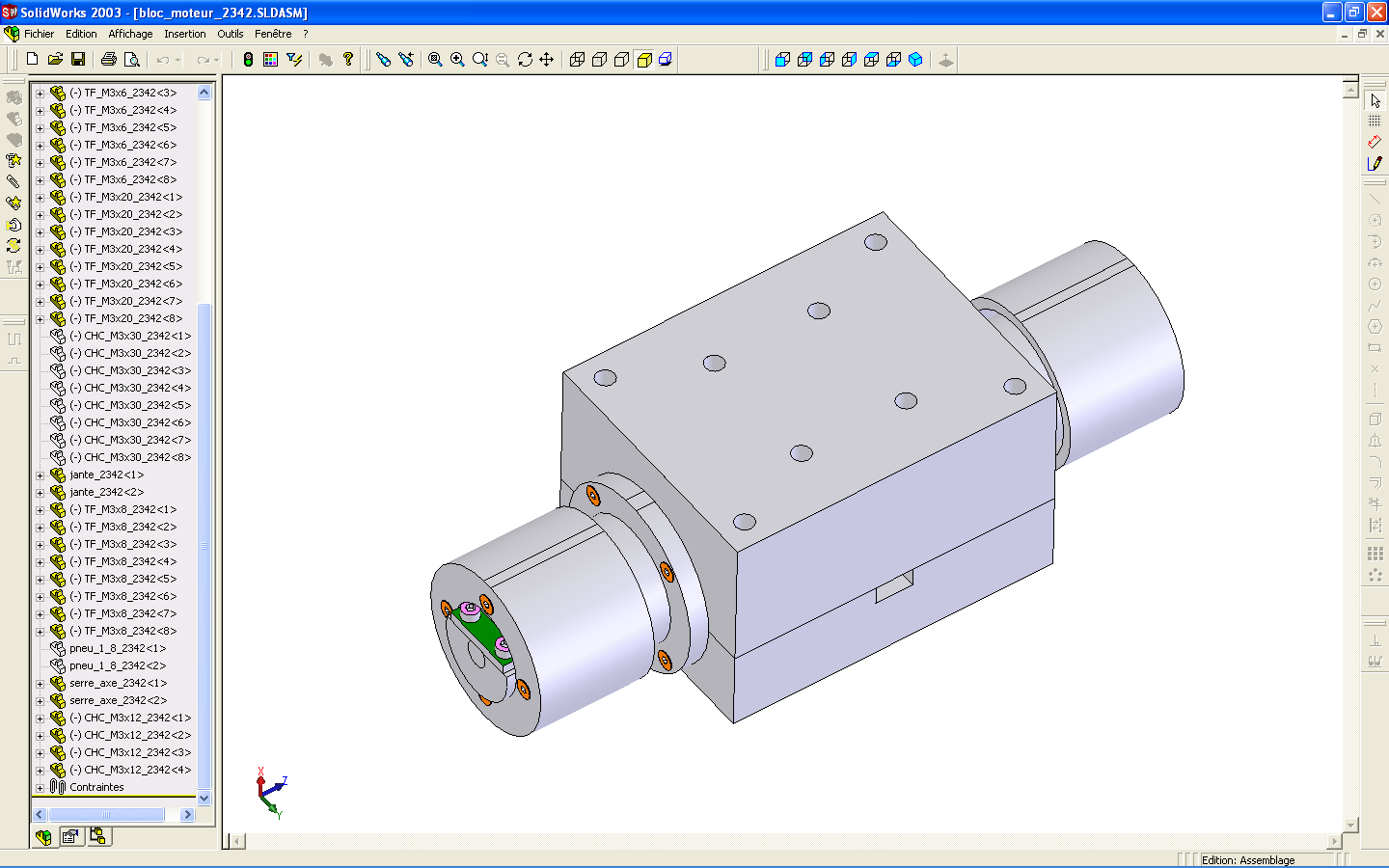Click the feature tree scroll down arrow
Image resolution: width=1389 pixels, height=868 pixels.
204,799
